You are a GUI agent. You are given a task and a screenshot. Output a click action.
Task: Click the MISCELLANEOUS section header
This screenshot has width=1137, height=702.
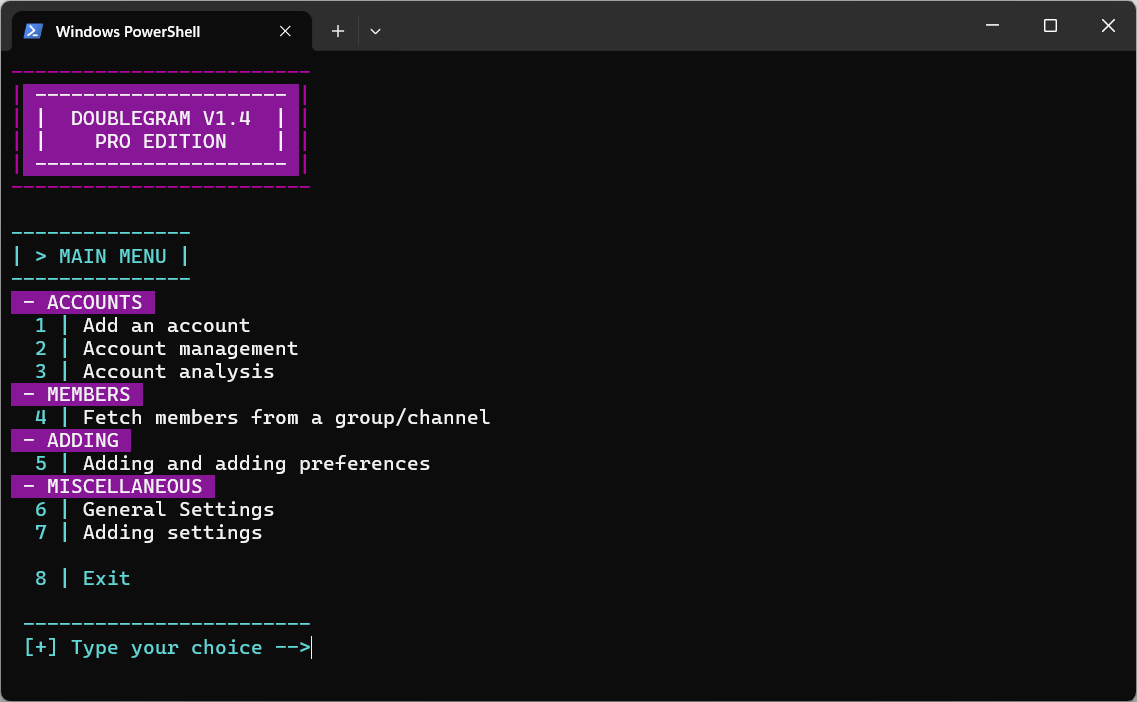124,486
